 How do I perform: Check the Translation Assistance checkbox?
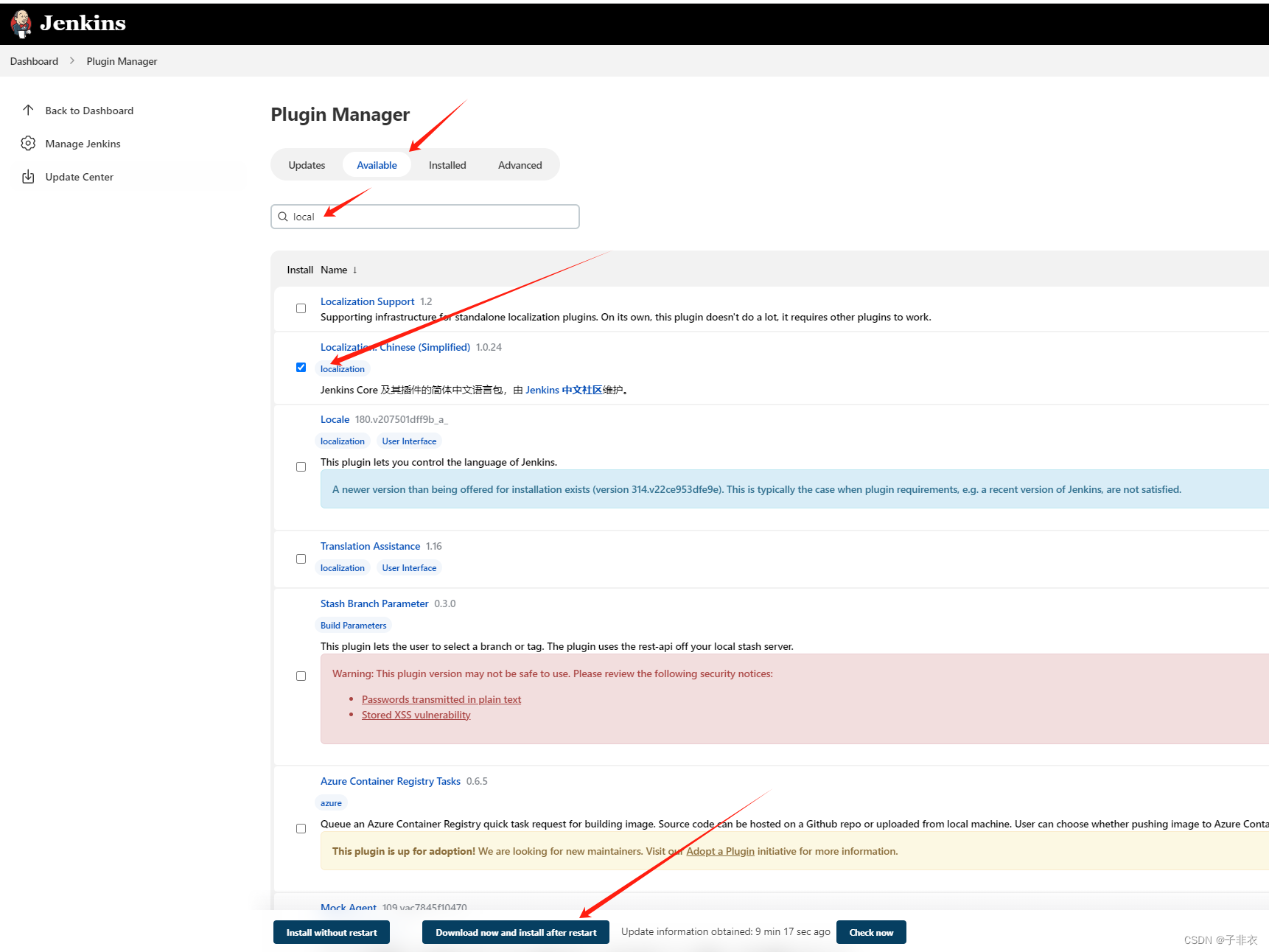coord(301,559)
